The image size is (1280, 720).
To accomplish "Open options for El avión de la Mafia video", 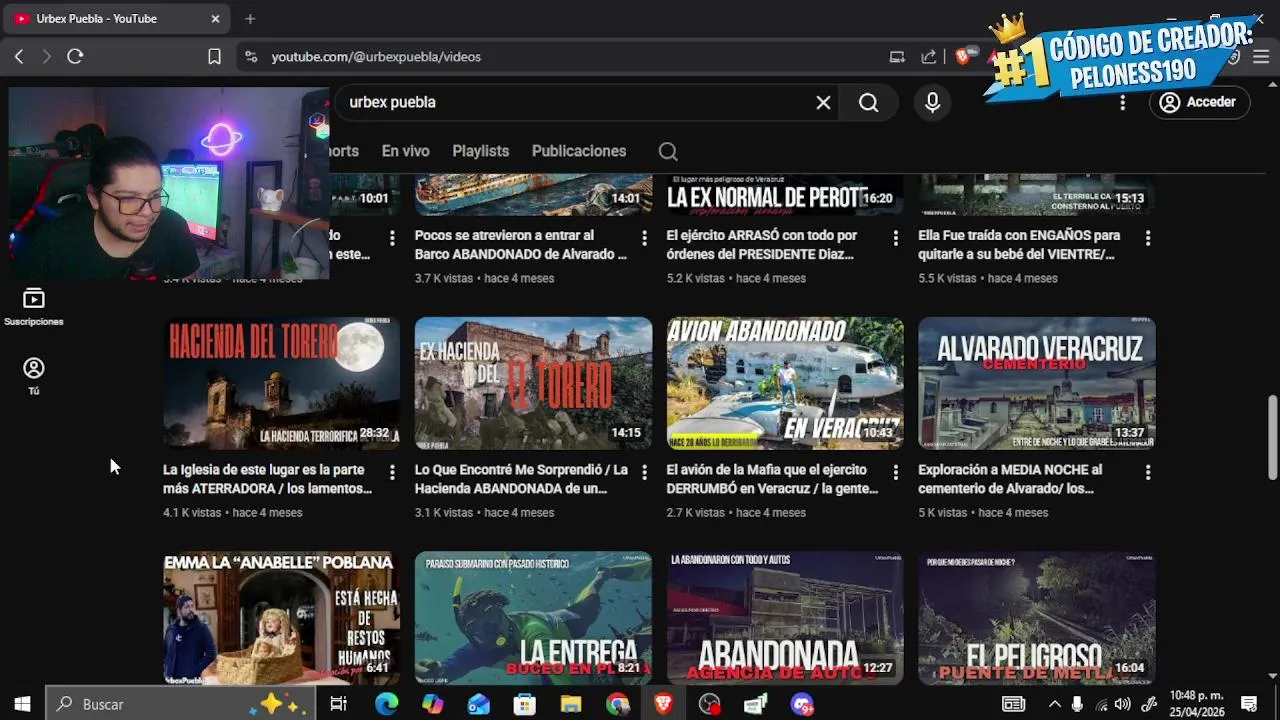I will [896, 472].
